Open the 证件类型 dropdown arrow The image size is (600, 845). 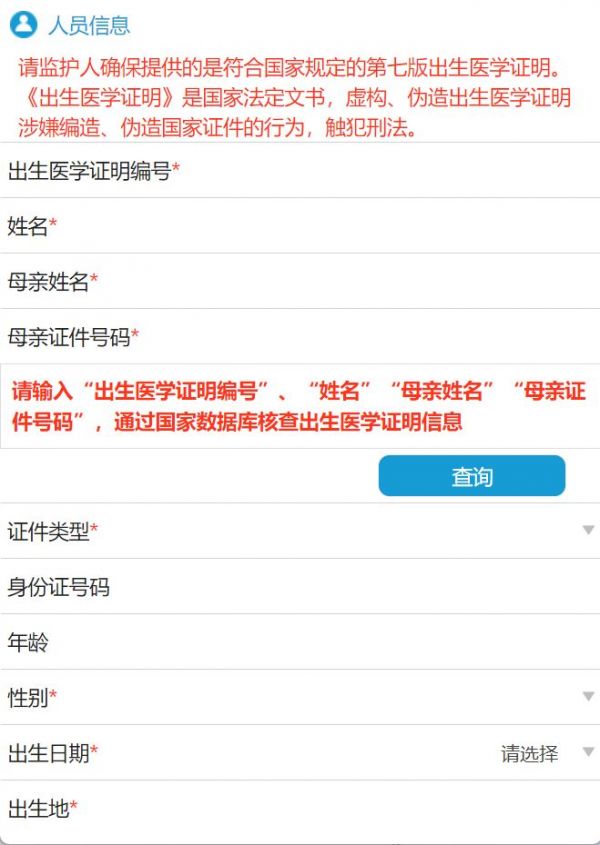coord(588,530)
